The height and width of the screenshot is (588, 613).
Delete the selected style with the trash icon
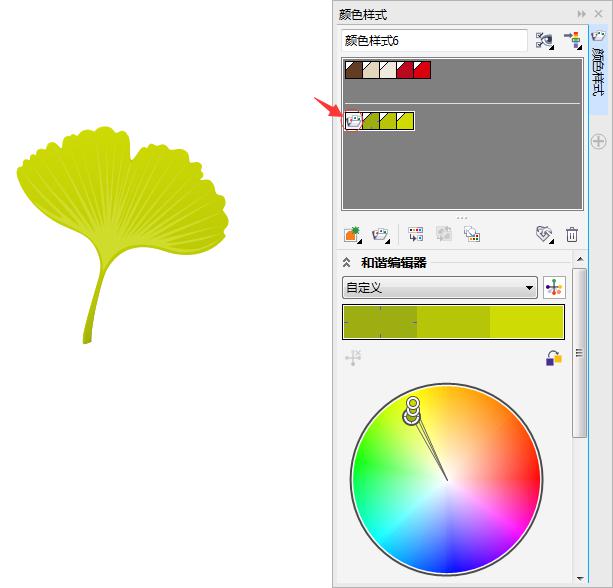572,235
